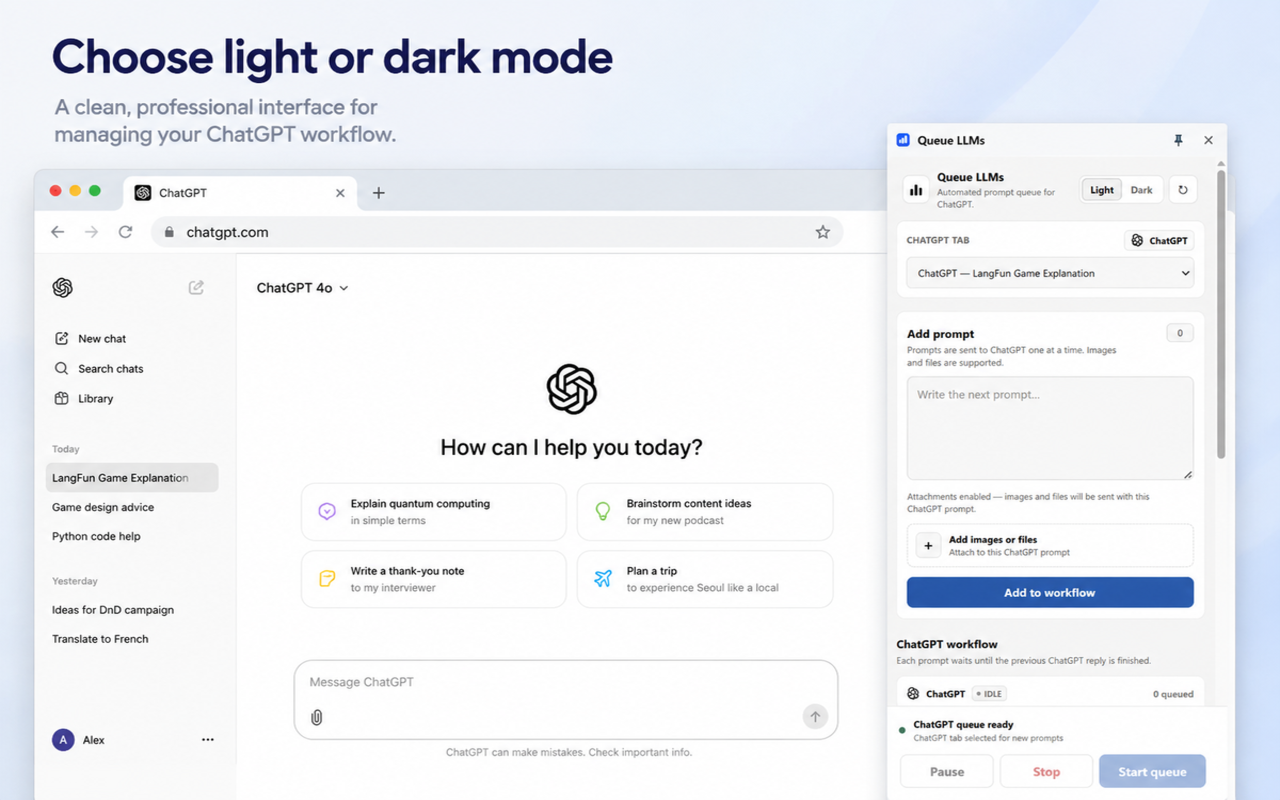The width and height of the screenshot is (1280, 800).
Task: Click the 0 queued label
Action: [1173, 694]
